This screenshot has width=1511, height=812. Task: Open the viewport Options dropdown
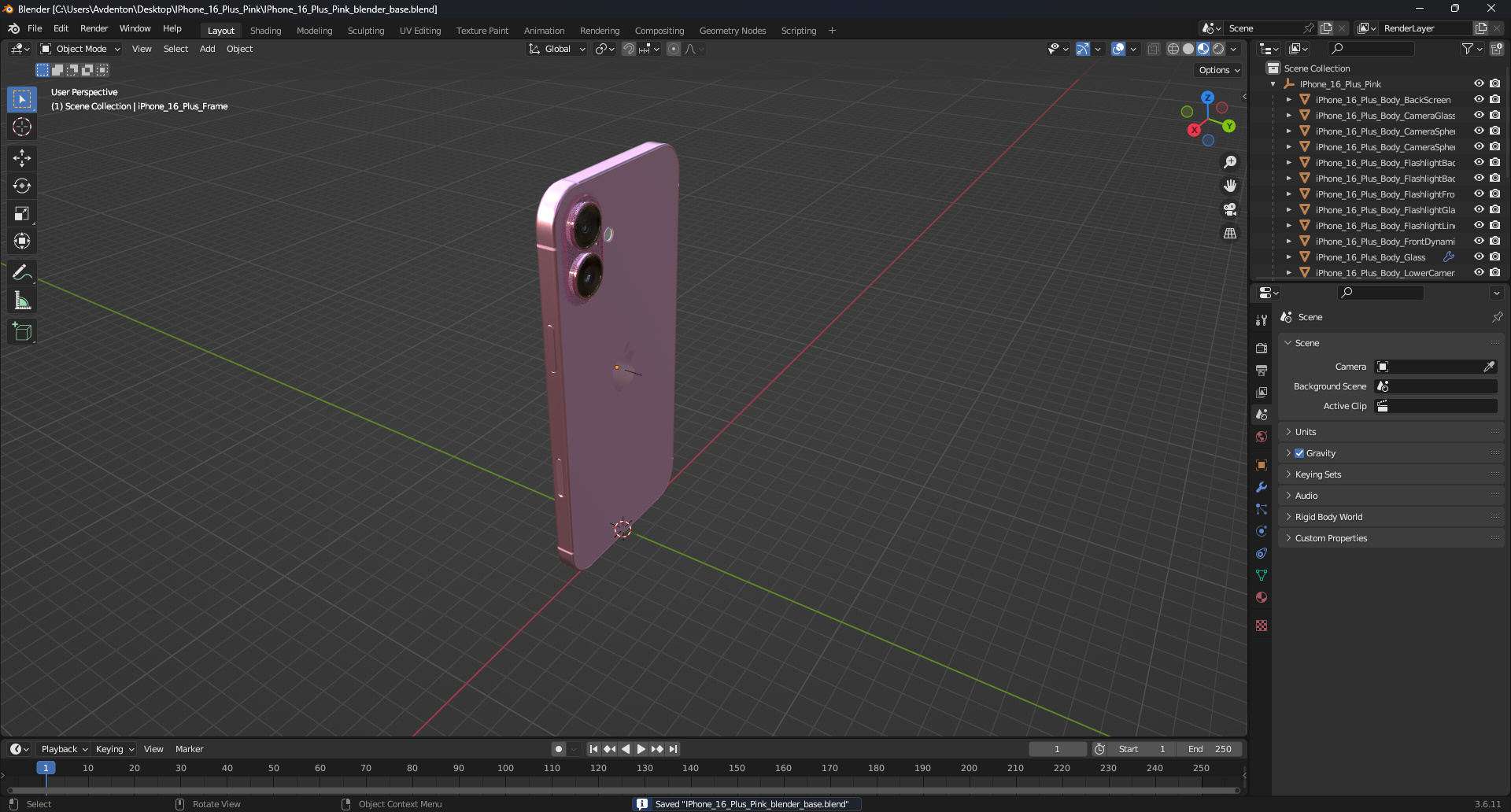click(1219, 70)
